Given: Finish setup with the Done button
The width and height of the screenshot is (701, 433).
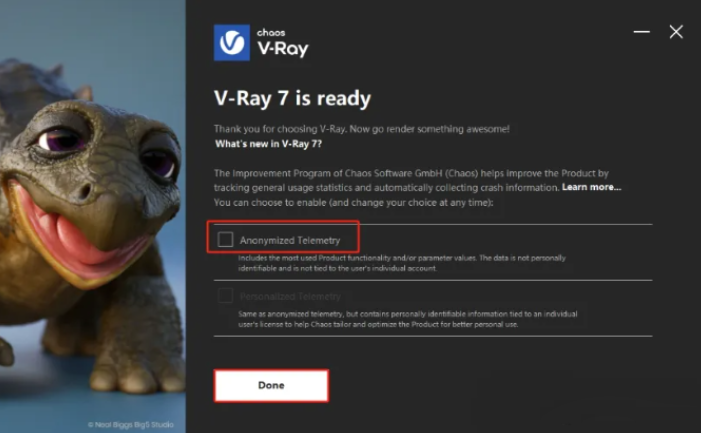Looking at the screenshot, I should pyautogui.click(x=271, y=385).
